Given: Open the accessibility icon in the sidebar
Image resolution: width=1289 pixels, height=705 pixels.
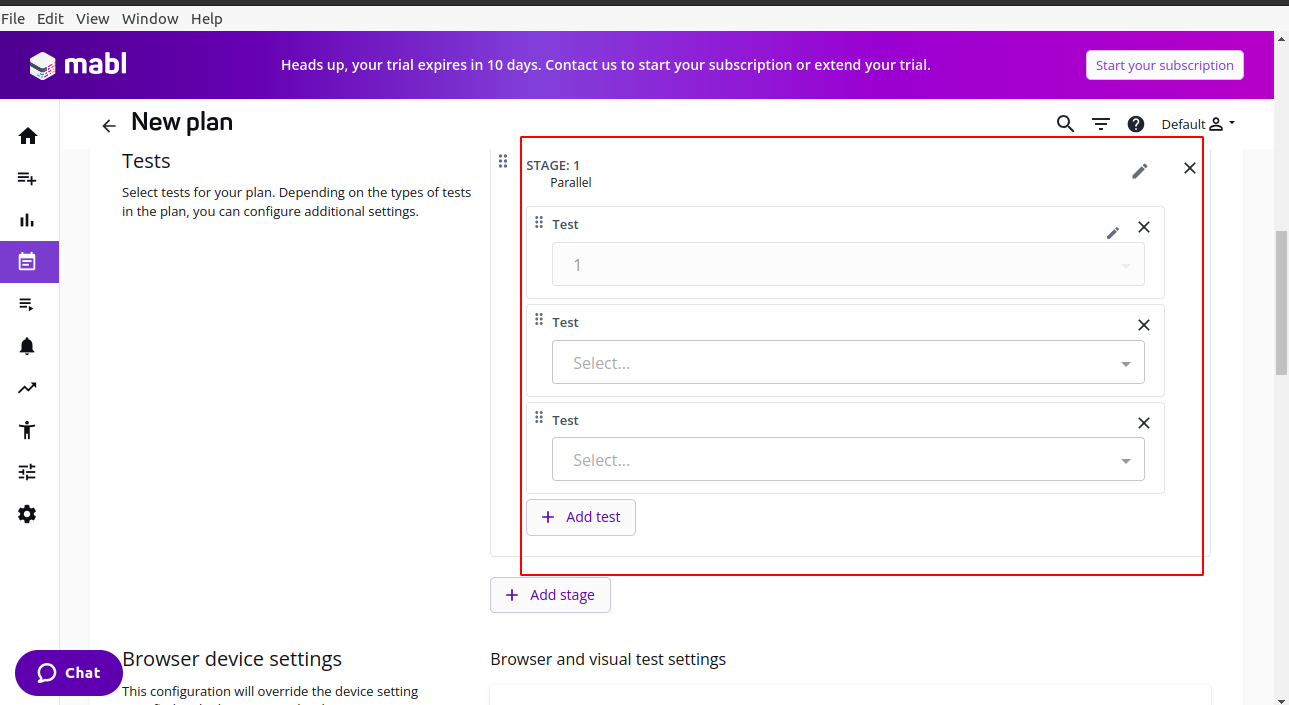Looking at the screenshot, I should pyautogui.click(x=27, y=430).
